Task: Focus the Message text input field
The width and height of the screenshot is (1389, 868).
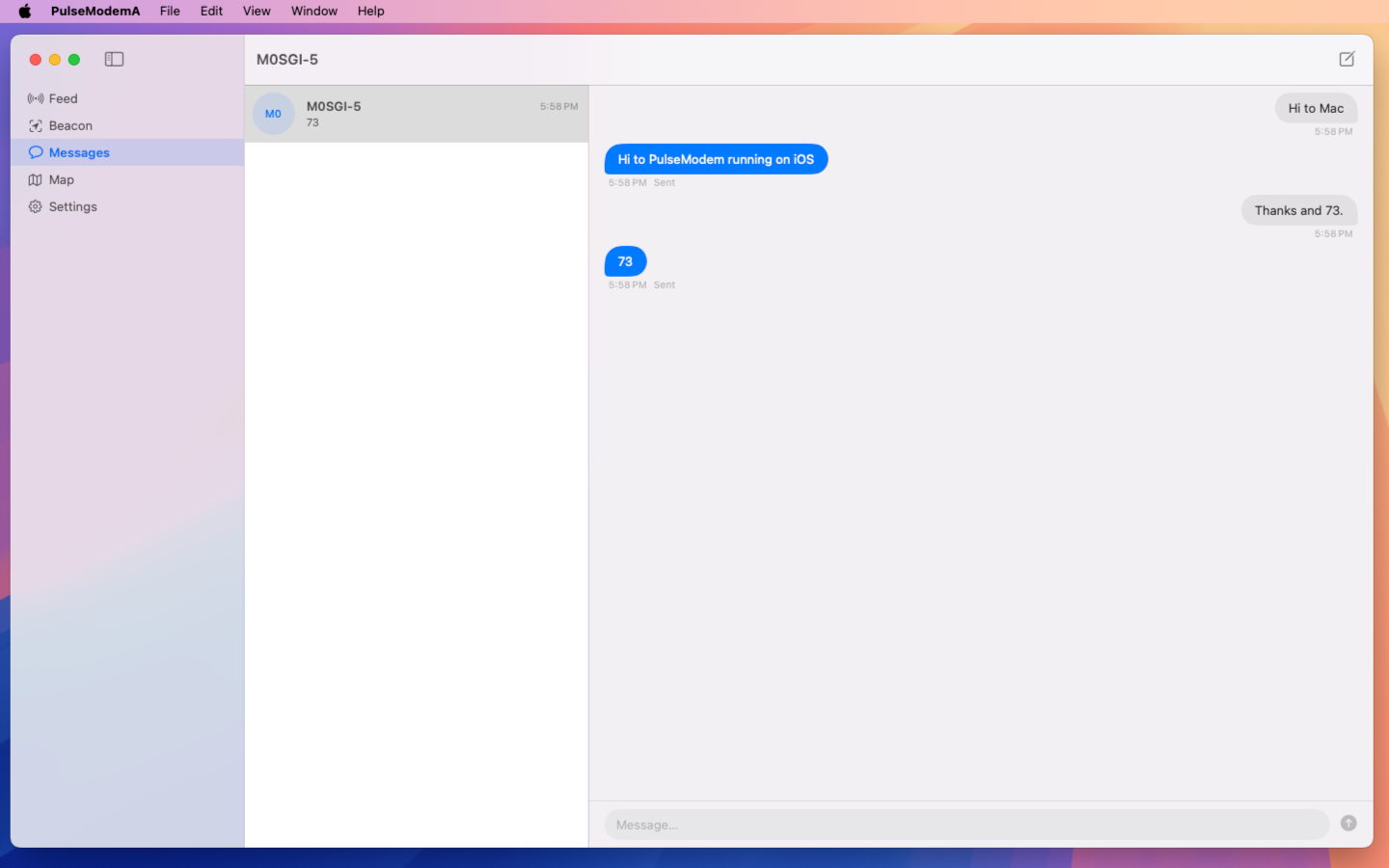Action: point(967,825)
